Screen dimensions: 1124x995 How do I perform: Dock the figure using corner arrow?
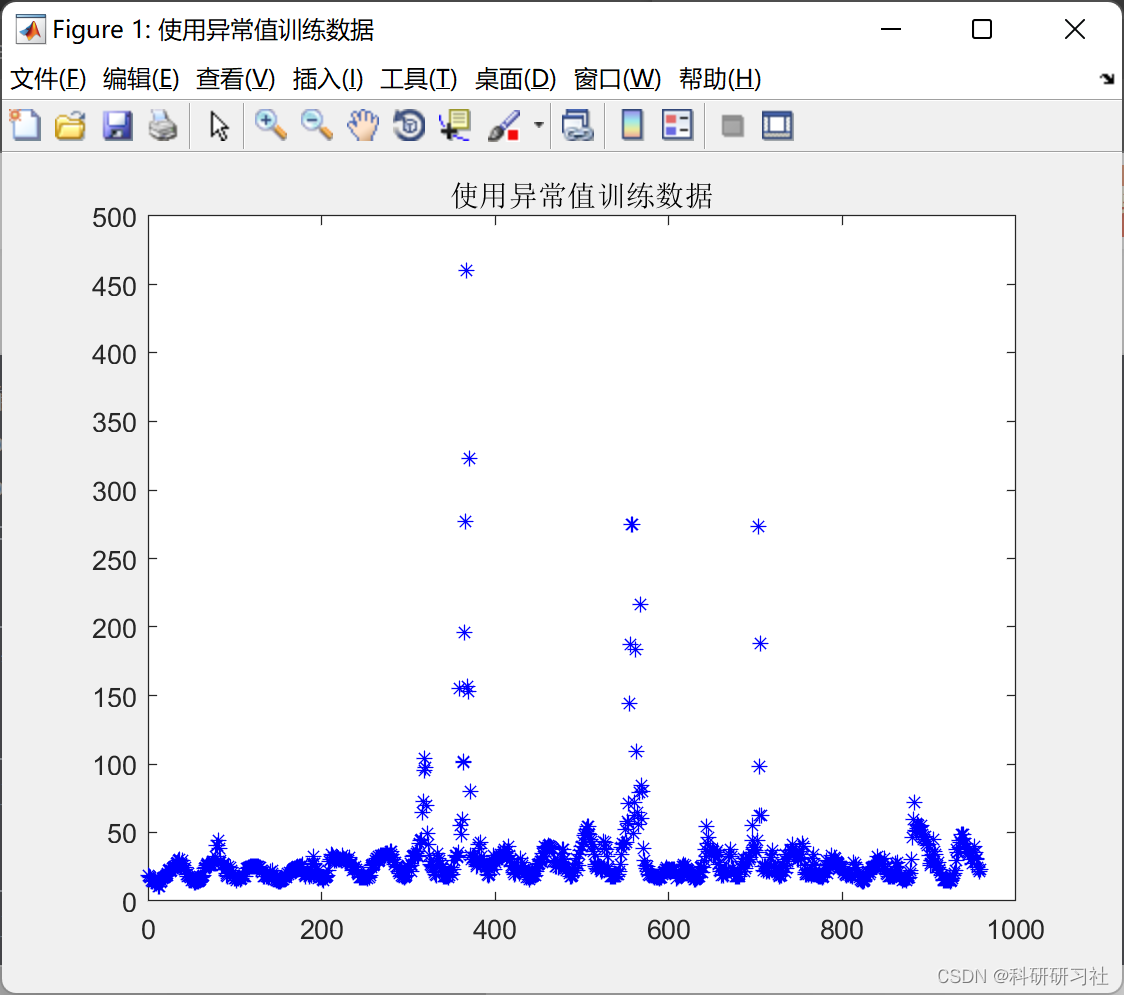[1107, 79]
